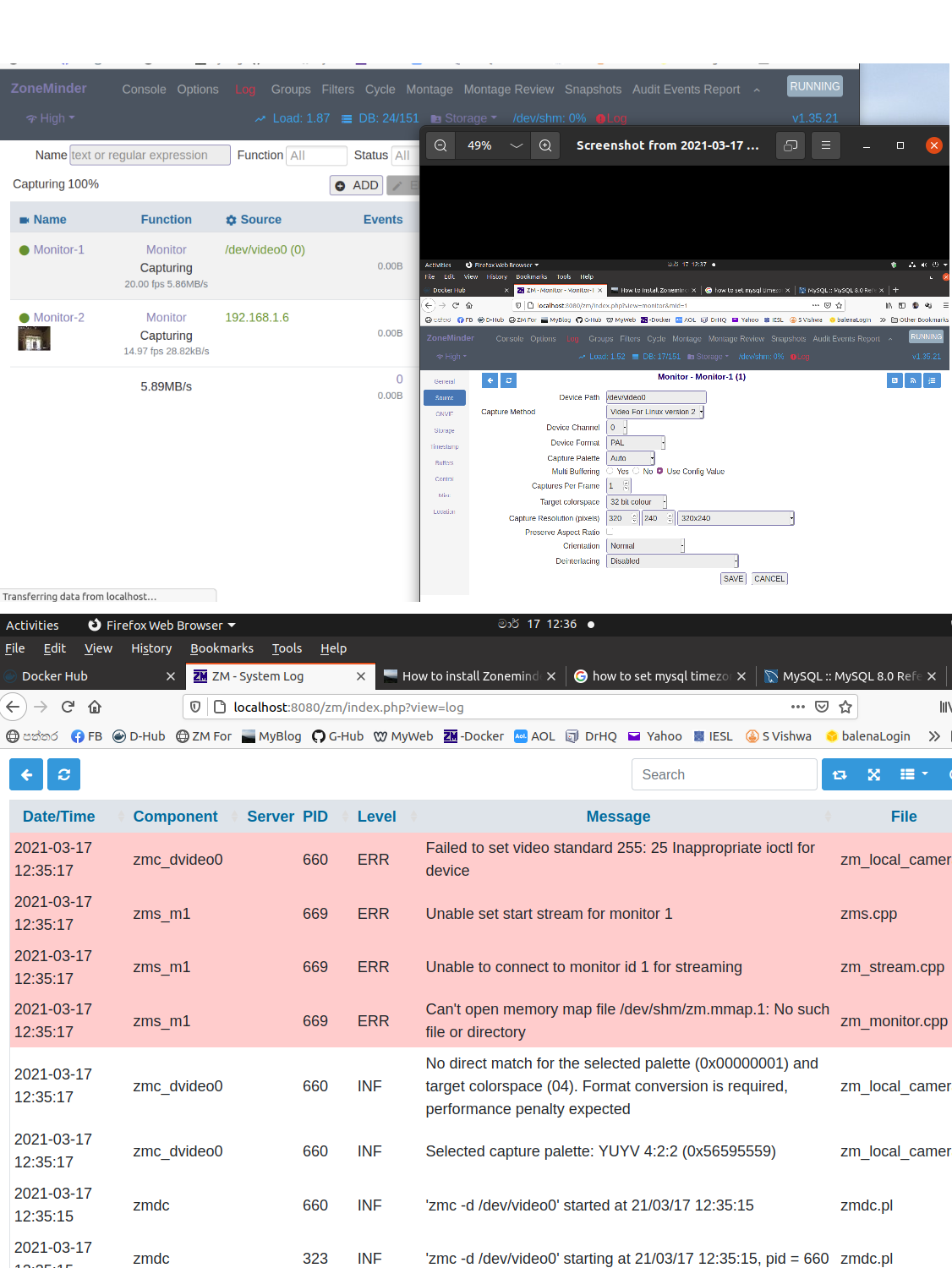Screen dimensions: 952x1268
Task: Sort the log by Date/Time column
Action: (59, 817)
